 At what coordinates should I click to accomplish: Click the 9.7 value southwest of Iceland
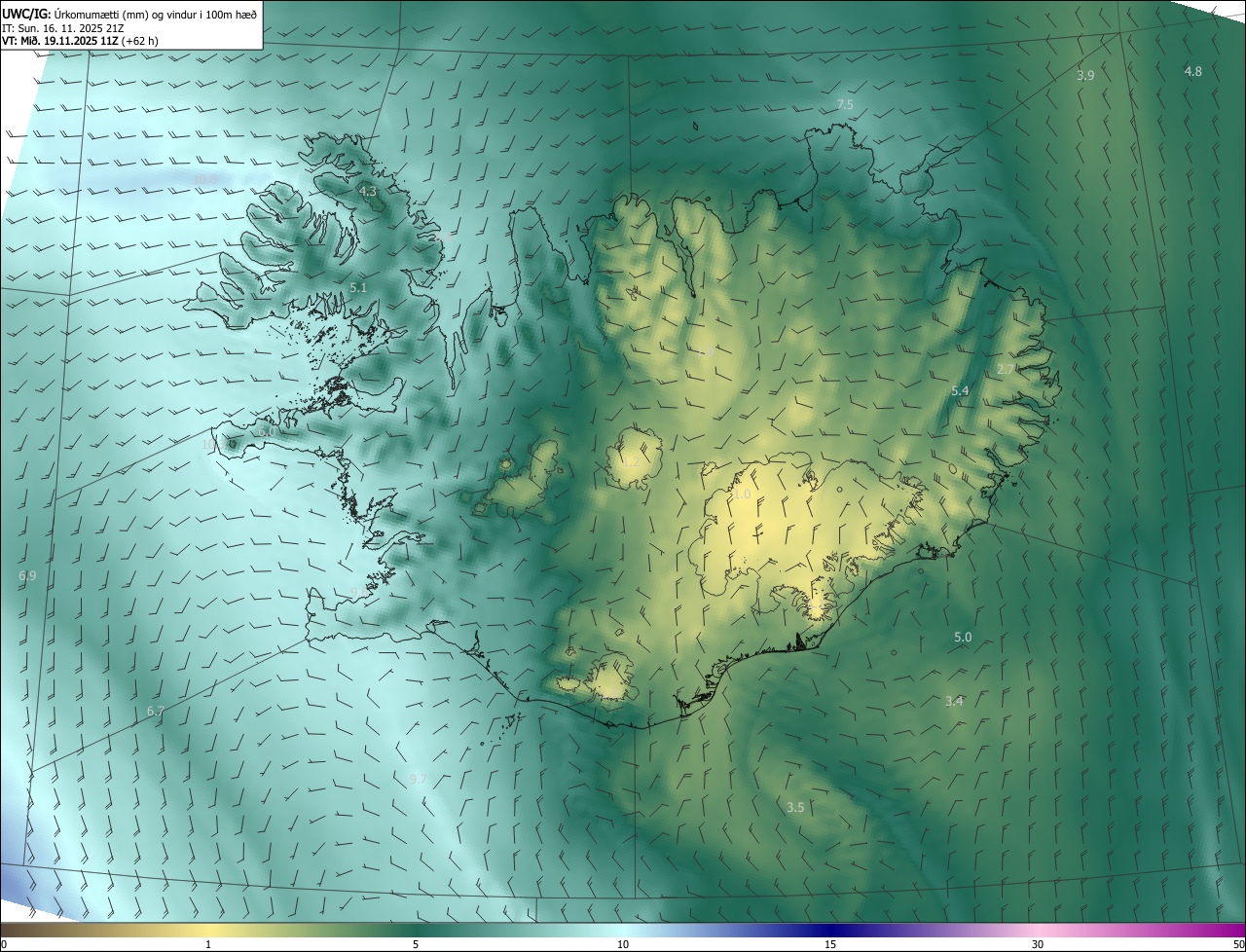coord(418,779)
